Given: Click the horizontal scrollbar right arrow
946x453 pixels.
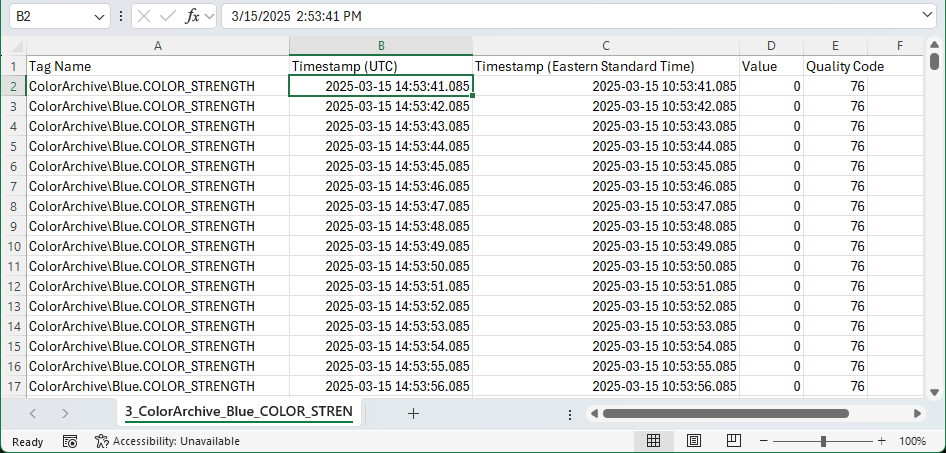Looking at the screenshot, I should point(917,413).
